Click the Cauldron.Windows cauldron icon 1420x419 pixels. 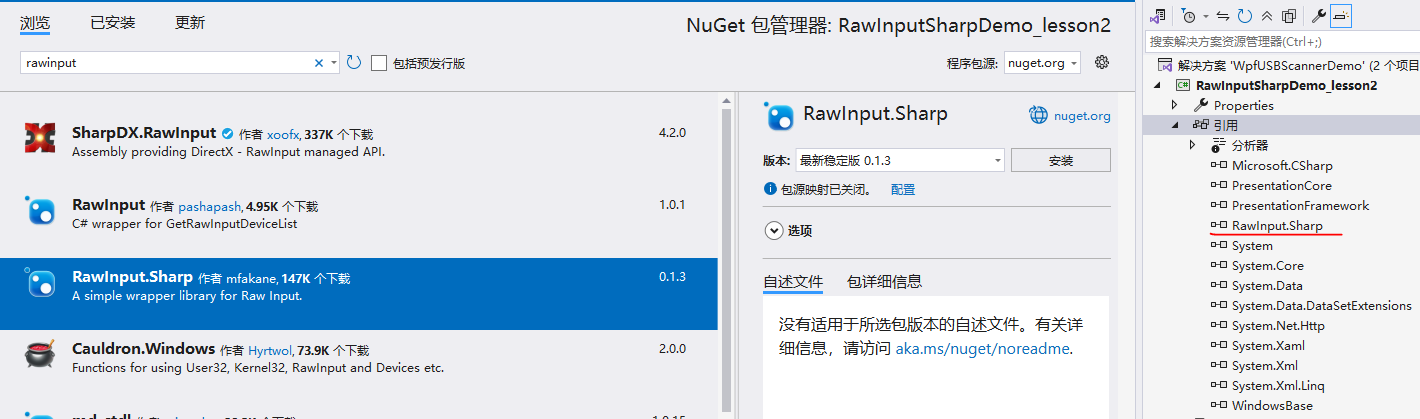click(x=40, y=355)
